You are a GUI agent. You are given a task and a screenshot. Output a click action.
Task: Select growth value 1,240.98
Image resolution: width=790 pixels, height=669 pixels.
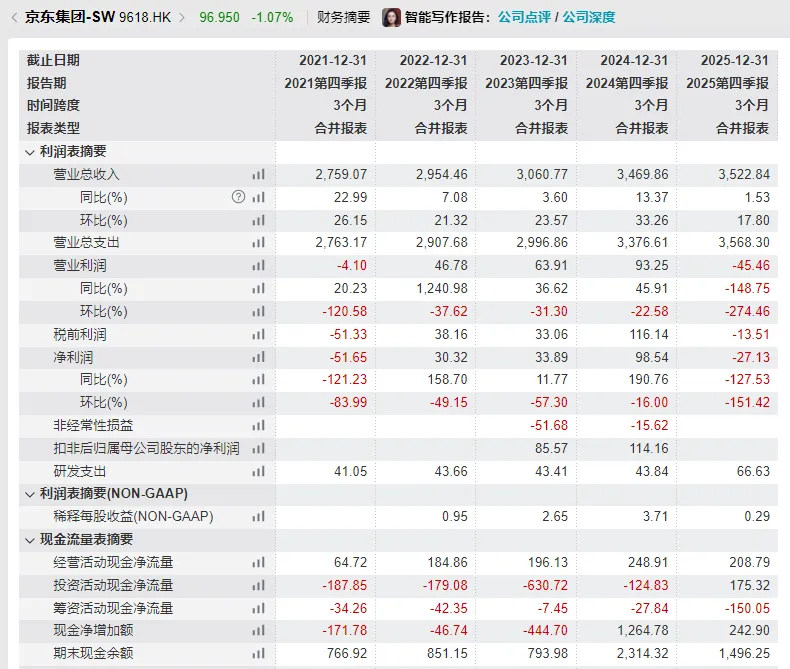442,288
